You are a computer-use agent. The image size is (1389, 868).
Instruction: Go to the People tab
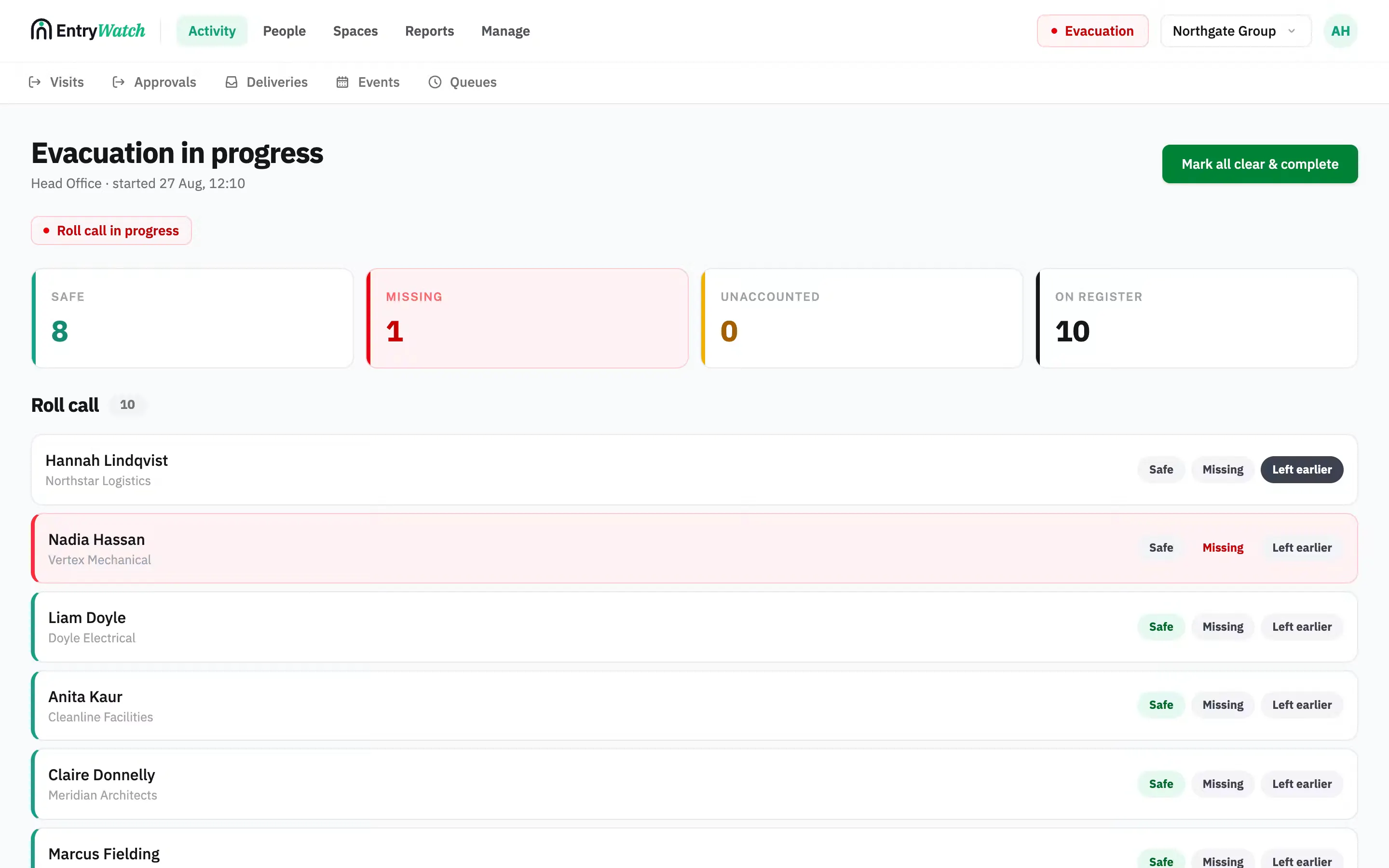point(284,31)
